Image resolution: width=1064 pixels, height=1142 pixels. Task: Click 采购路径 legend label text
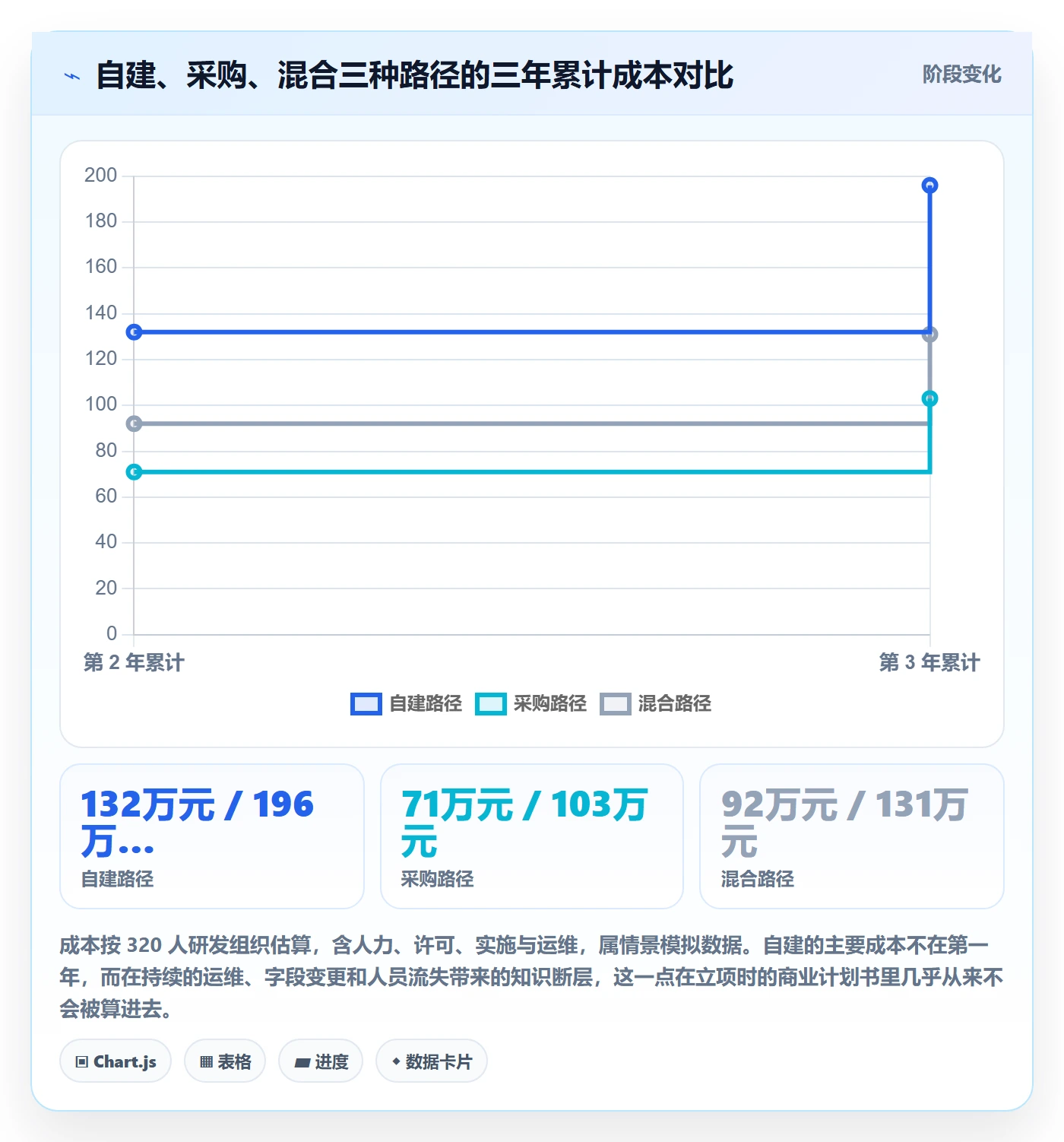pos(550,704)
